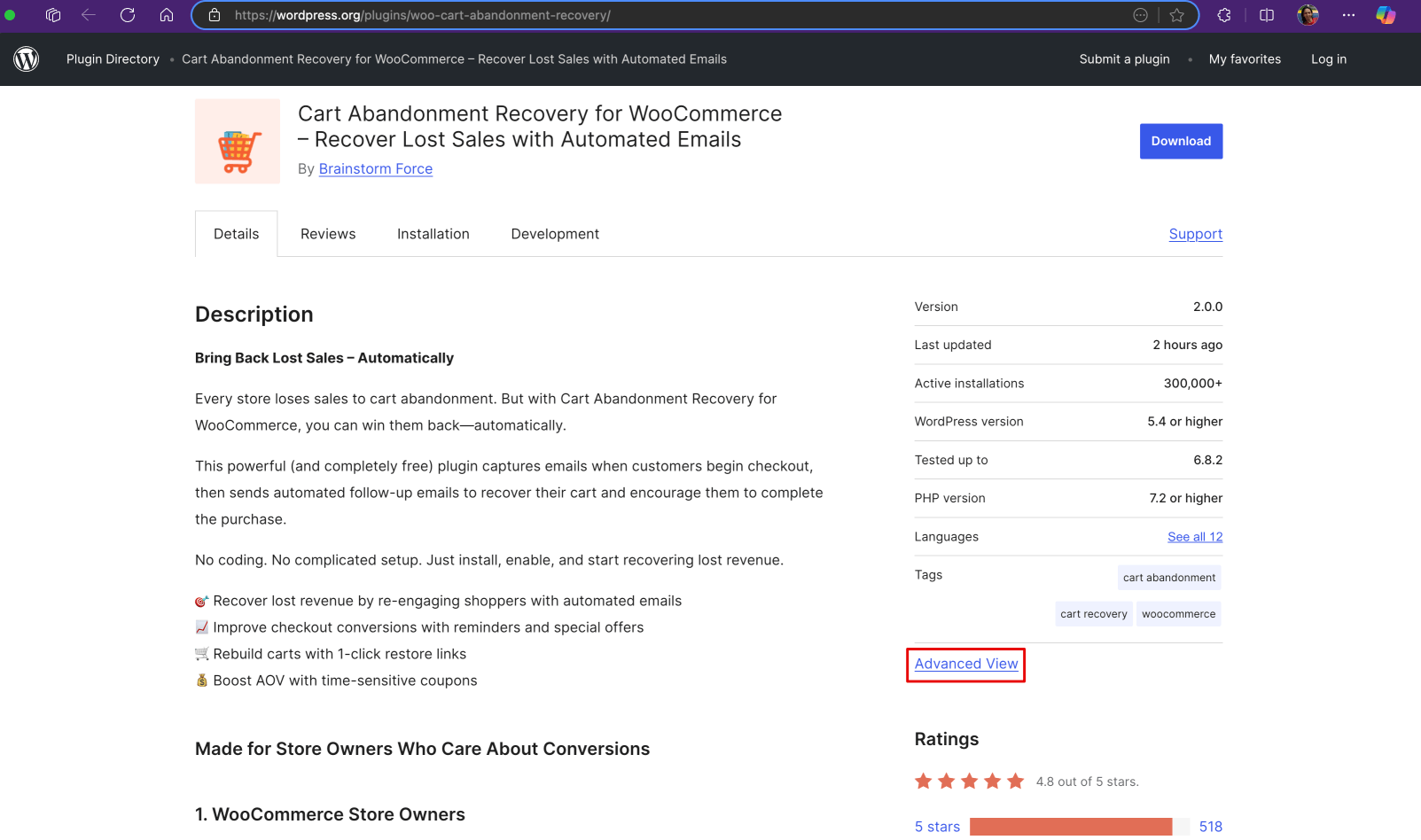Click Last updated 2 hours ago value
The image size is (1421, 840).
click(x=1188, y=345)
